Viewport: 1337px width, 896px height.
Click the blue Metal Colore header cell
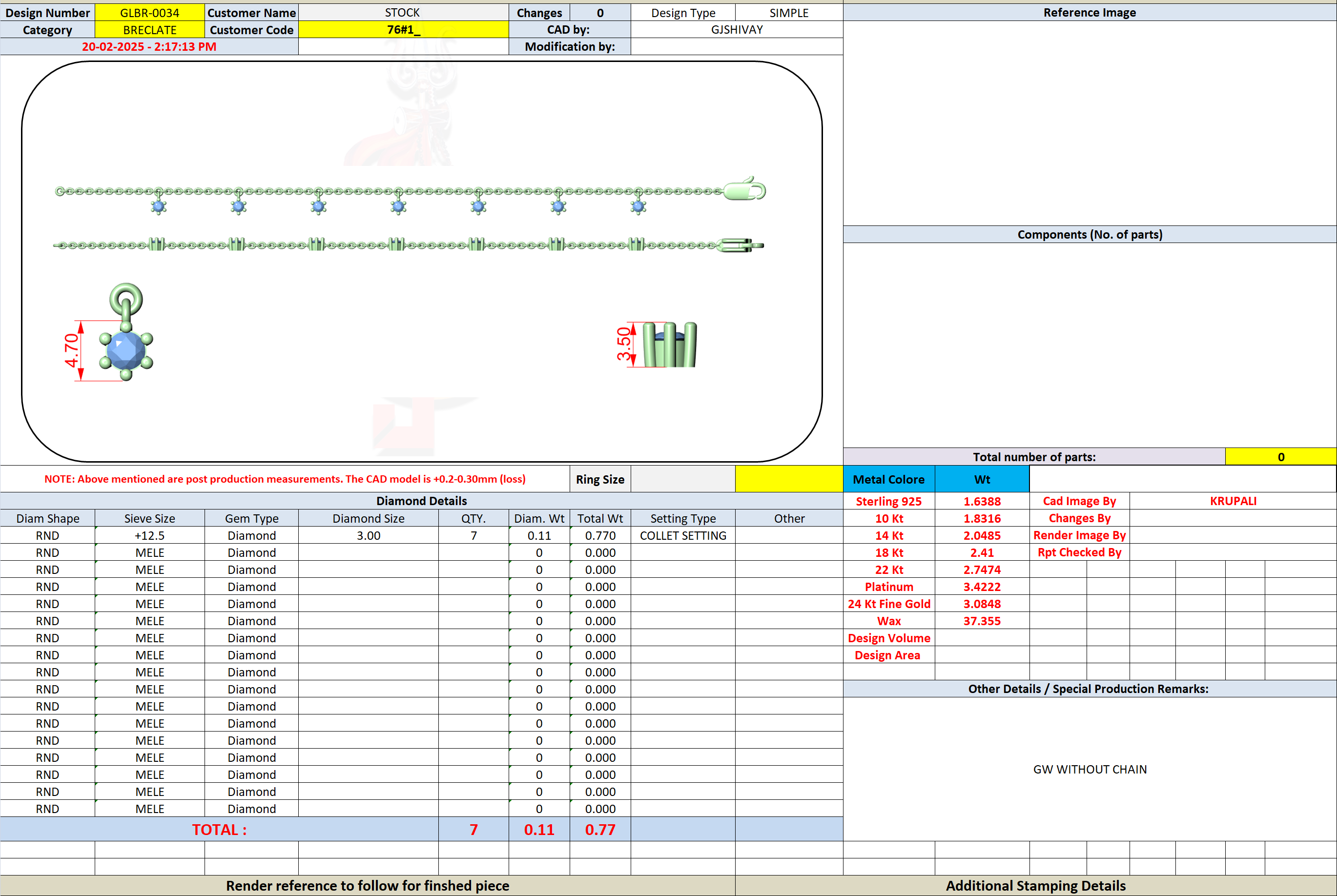click(889, 479)
